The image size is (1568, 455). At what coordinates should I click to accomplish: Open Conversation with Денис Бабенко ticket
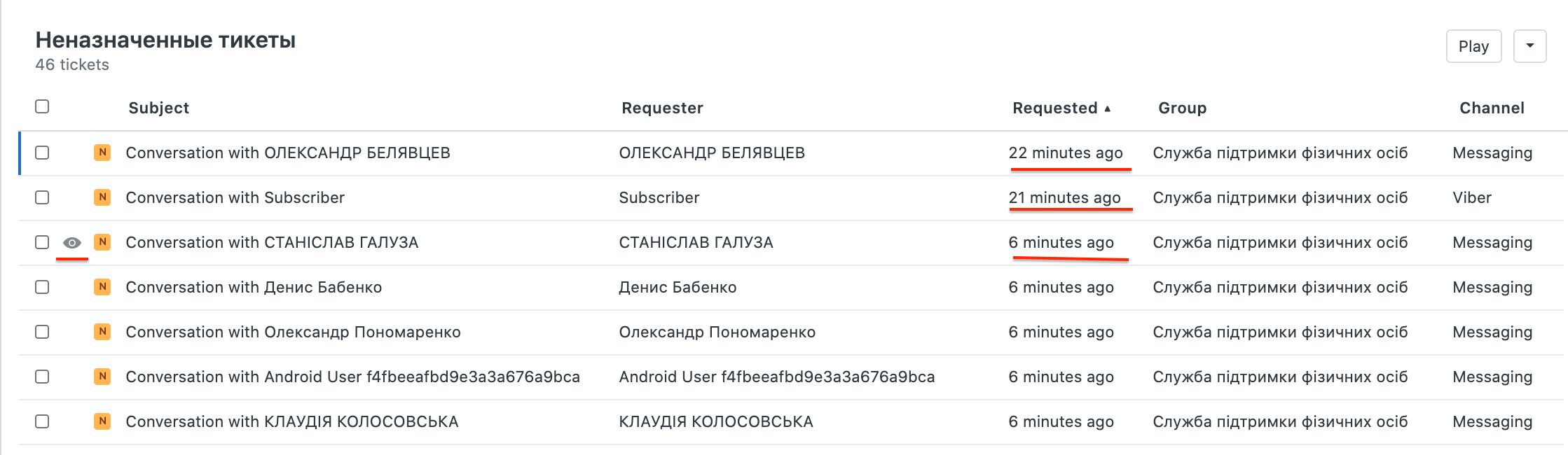coord(254,287)
